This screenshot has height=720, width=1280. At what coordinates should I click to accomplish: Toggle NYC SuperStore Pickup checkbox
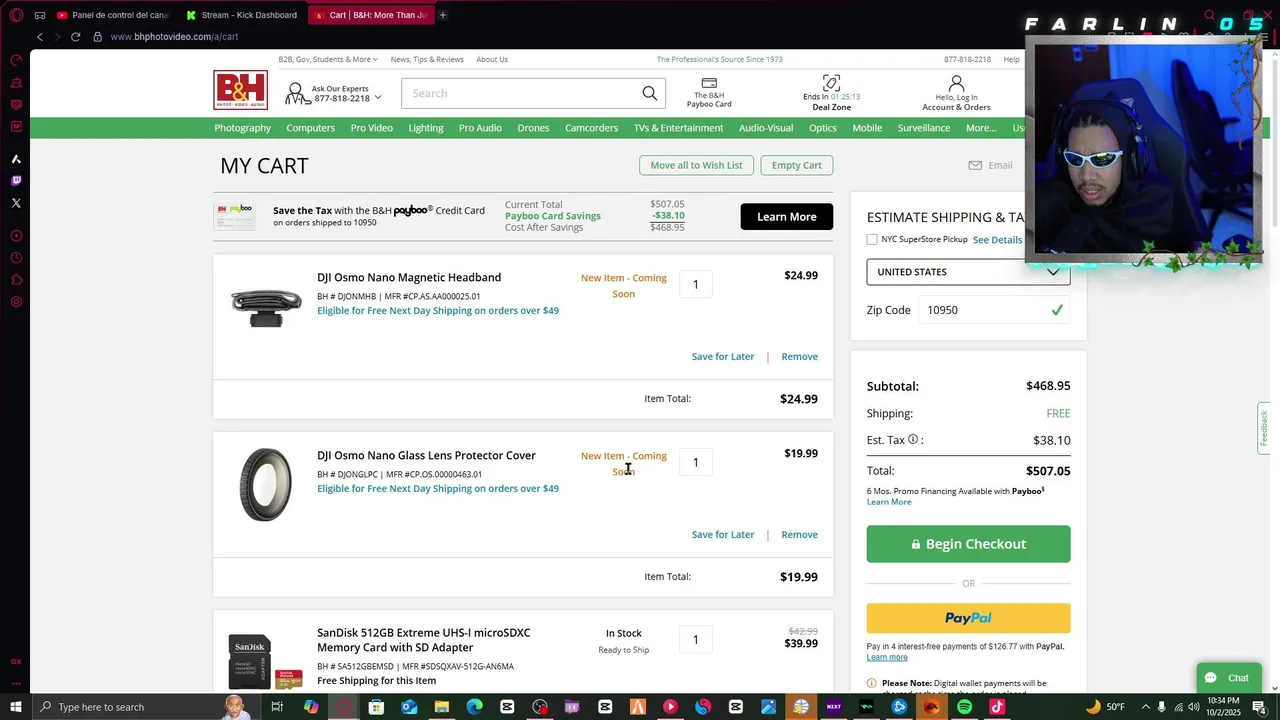coord(872,239)
